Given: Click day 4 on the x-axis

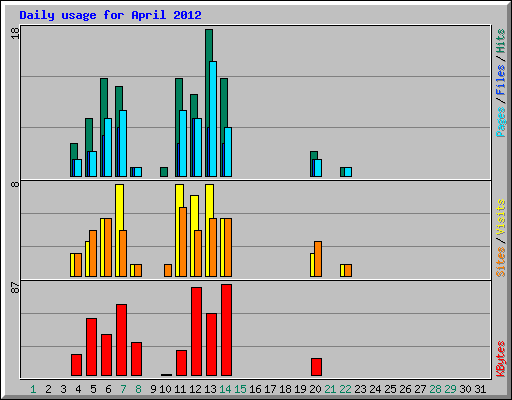Looking at the screenshot, I should pyautogui.click(x=78, y=389).
